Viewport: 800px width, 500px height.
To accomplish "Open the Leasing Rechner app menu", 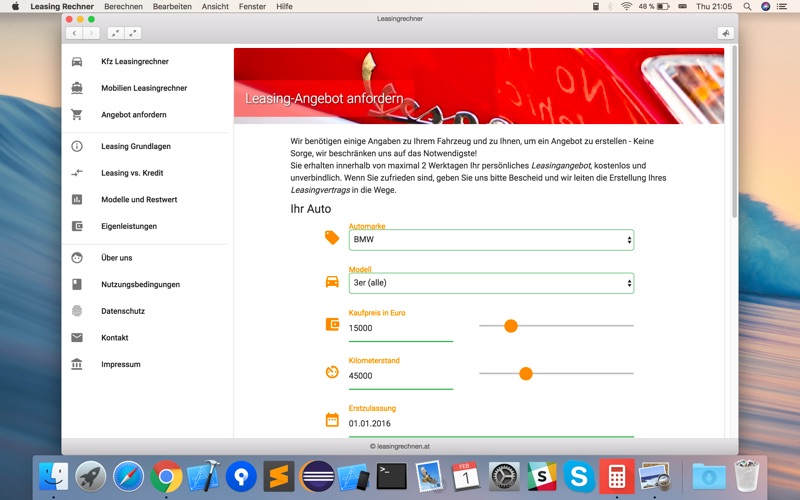I will coord(62,6).
